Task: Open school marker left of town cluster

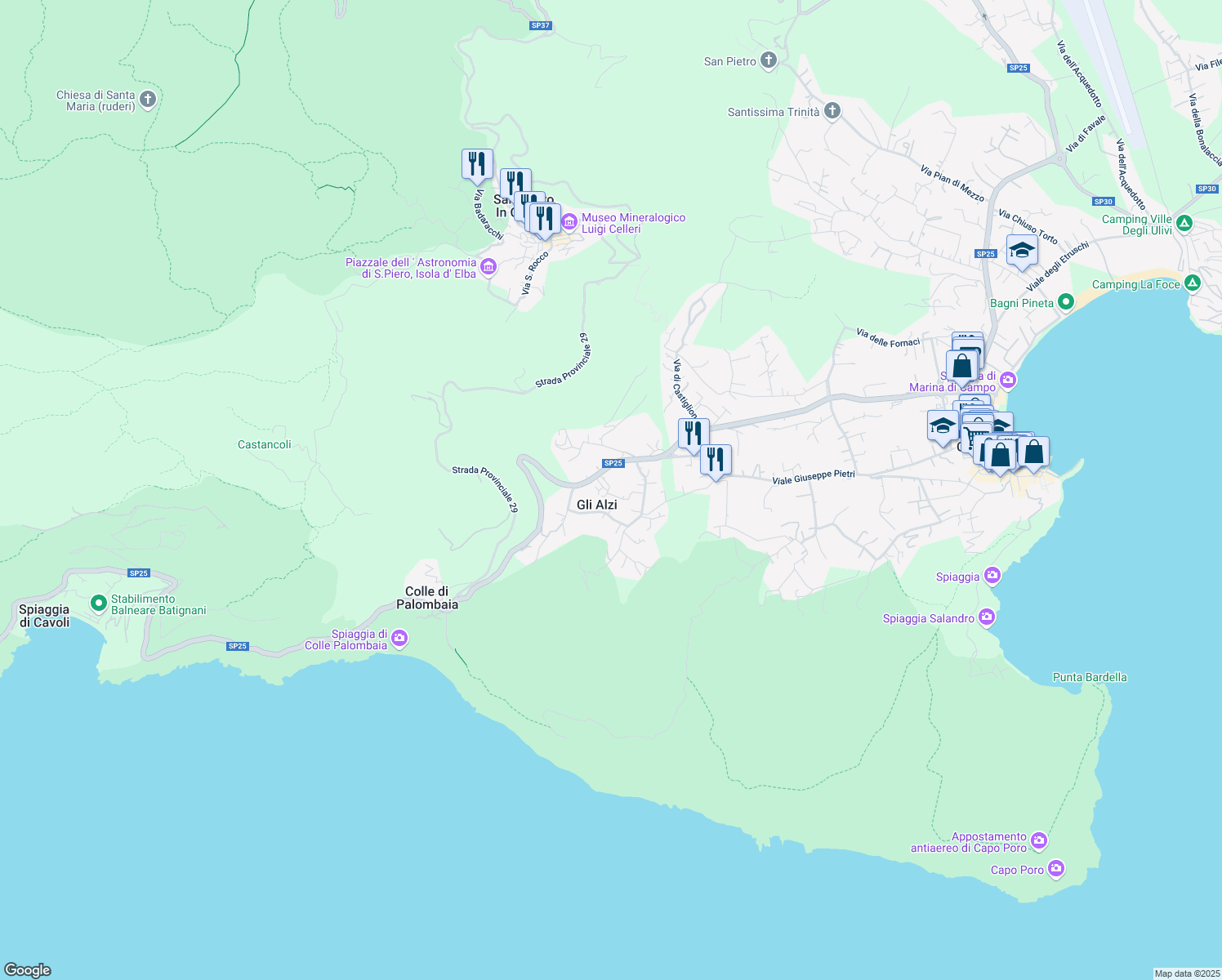Action: click(943, 427)
